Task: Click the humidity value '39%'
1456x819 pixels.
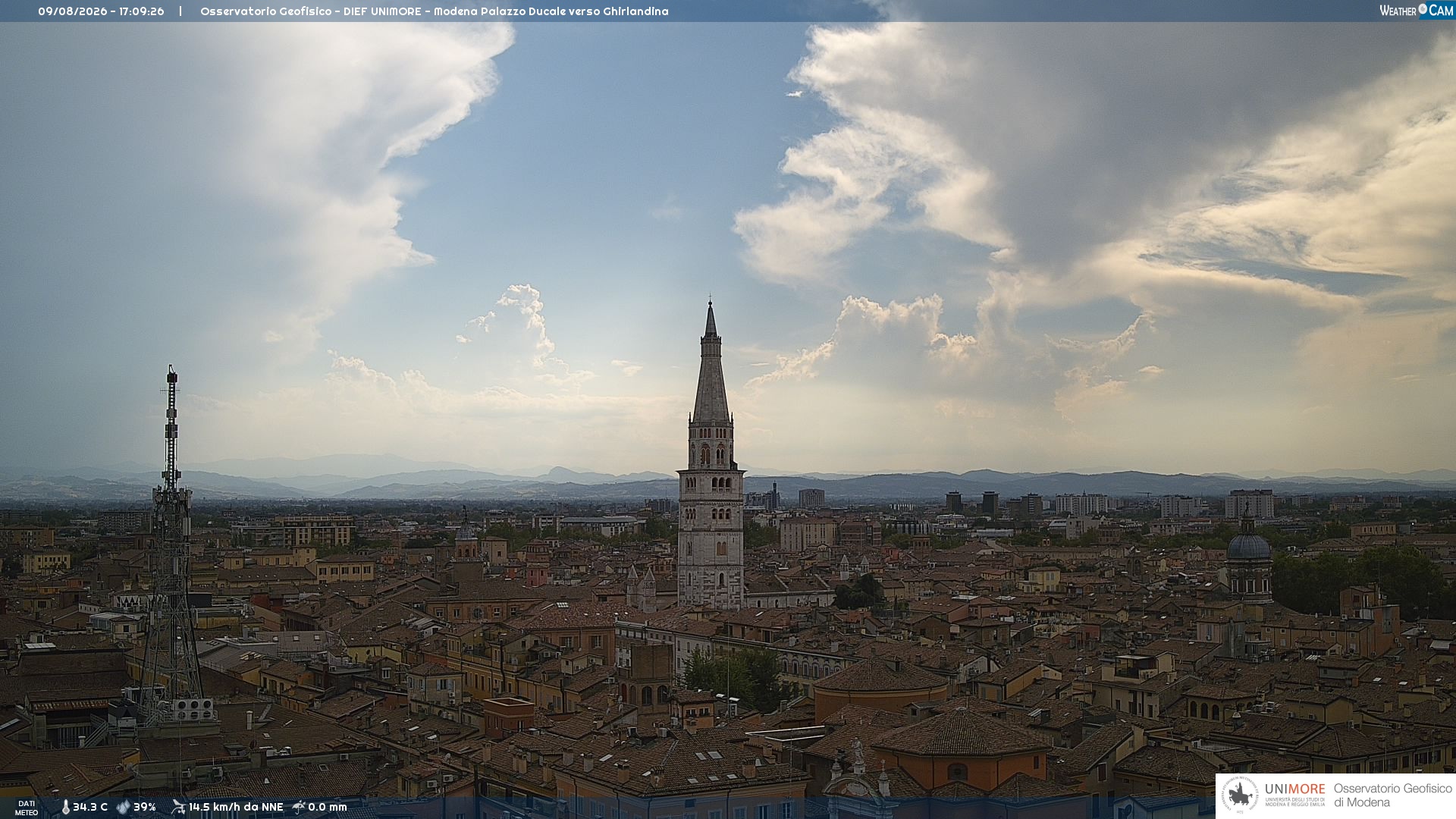Action: (x=145, y=807)
